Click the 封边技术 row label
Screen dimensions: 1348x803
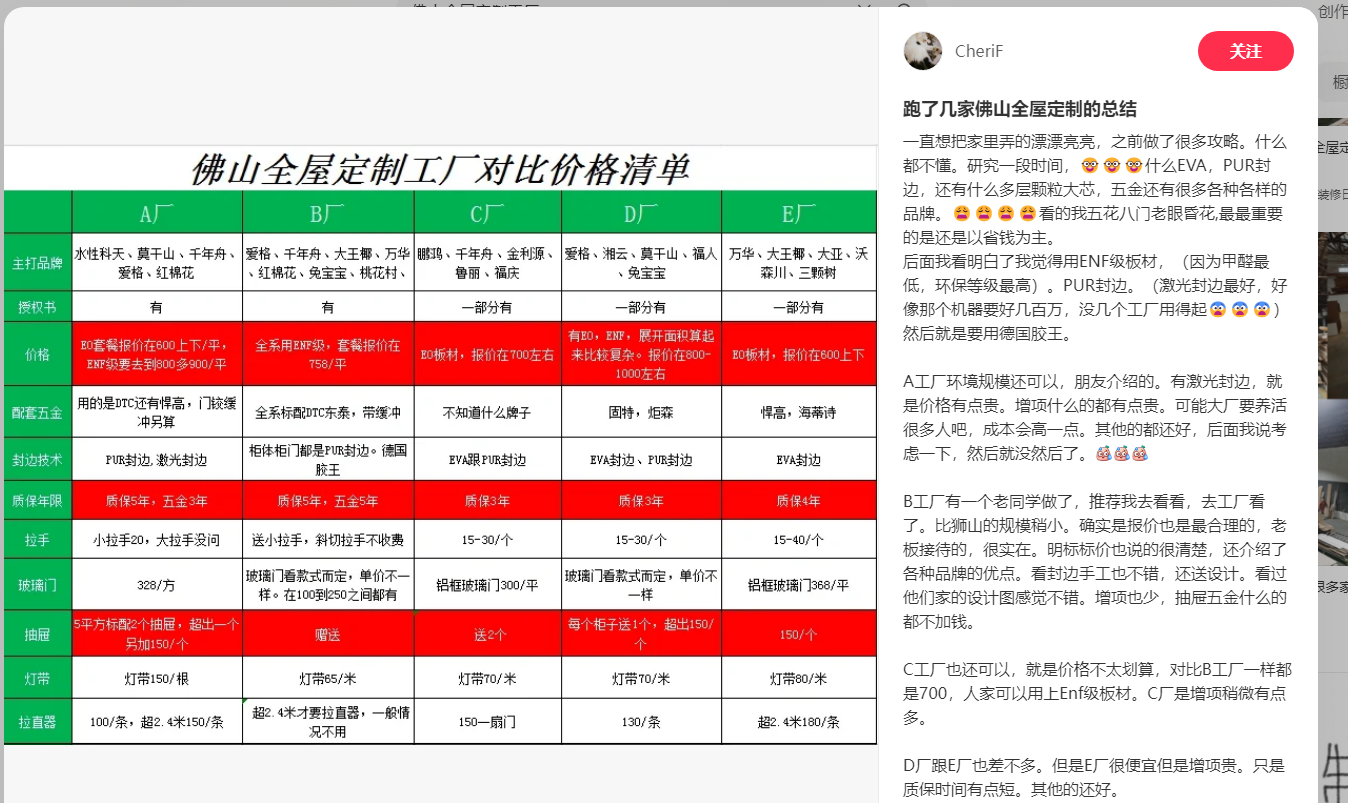tap(38, 460)
